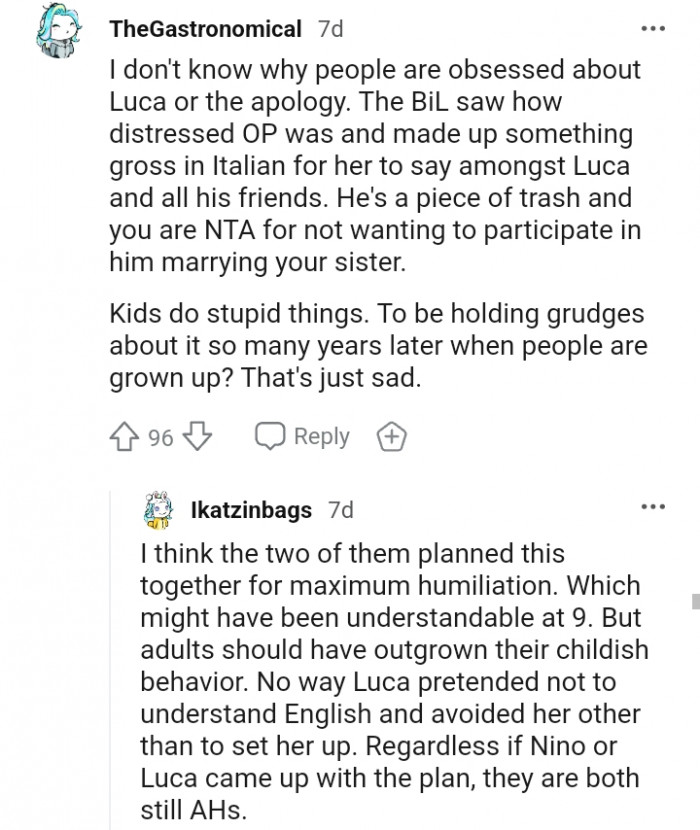This screenshot has width=700, height=830.
Task: Give an award using the plus badge icon
Action: click(390, 437)
